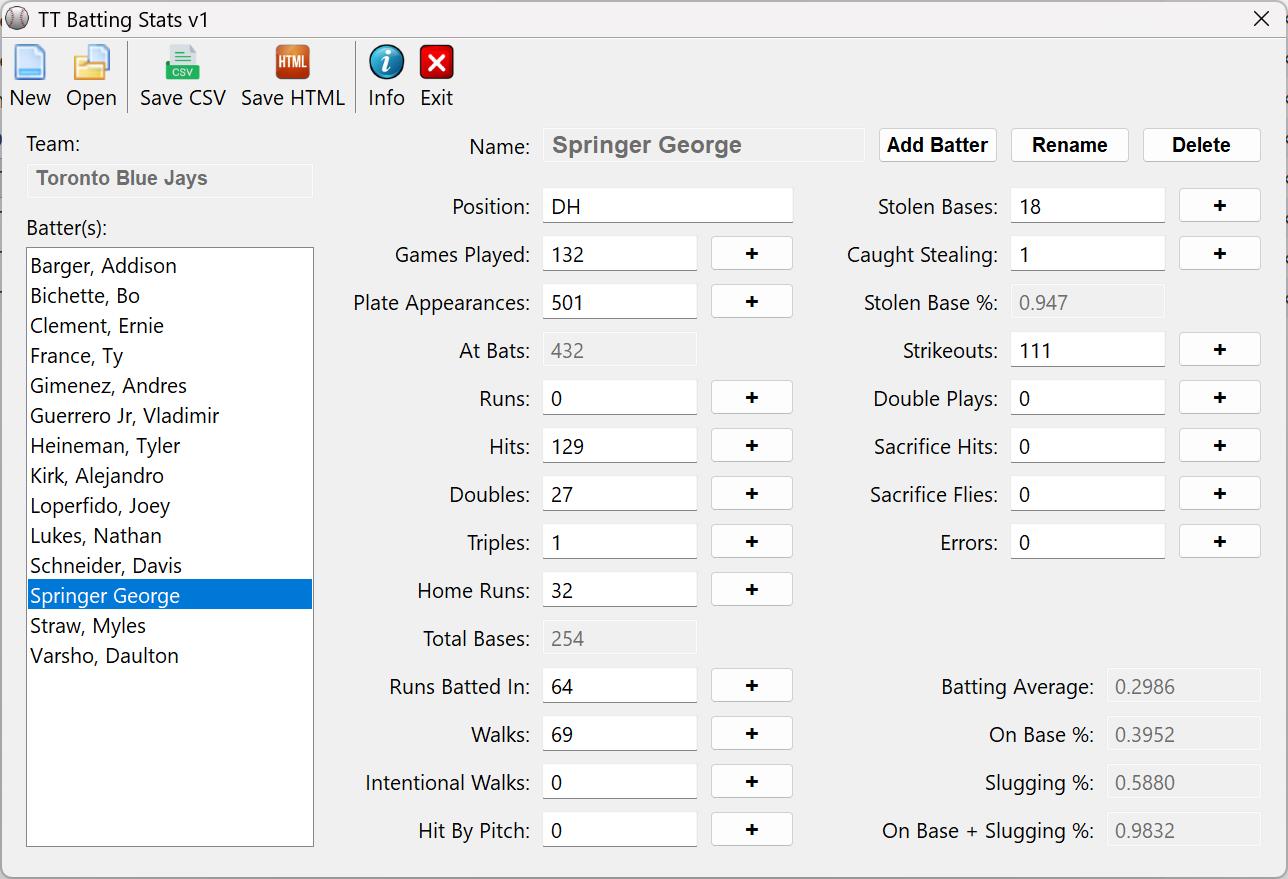Rename the selected batter
Viewport: 1288px width, 879px height.
[1069, 145]
